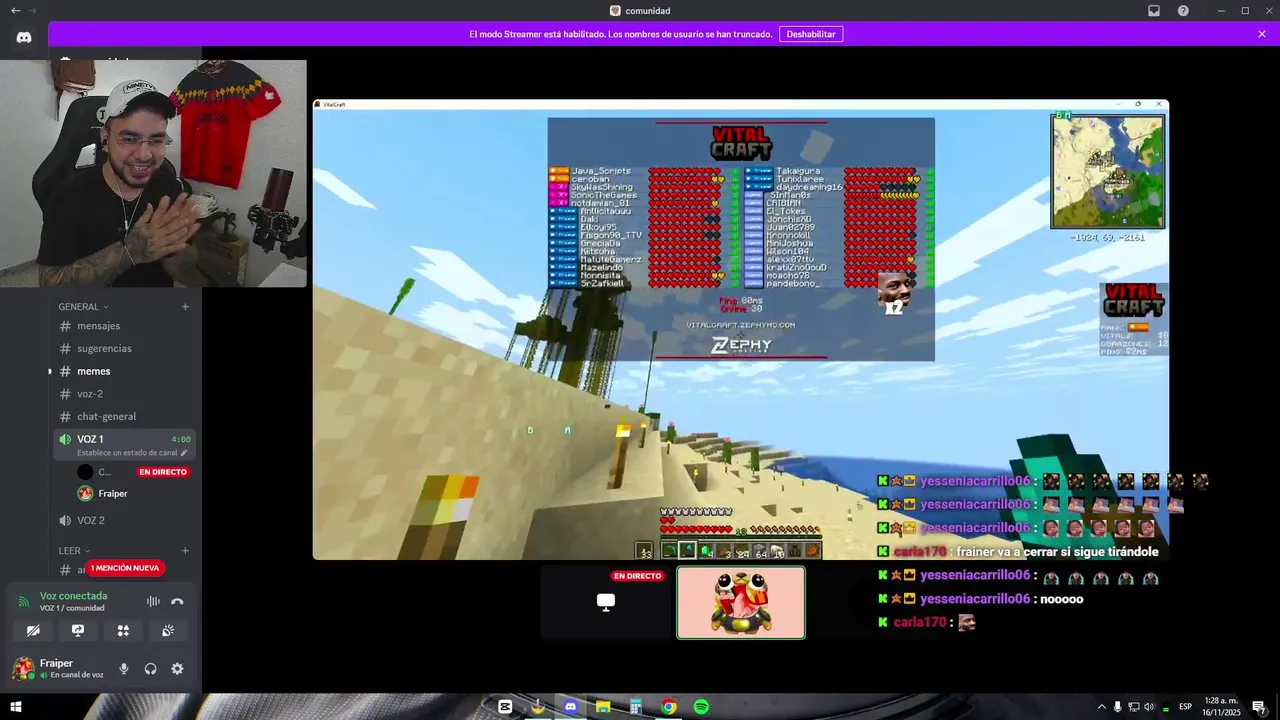1280x720 pixels.
Task: Open the tray volume control
Action: (1149, 707)
